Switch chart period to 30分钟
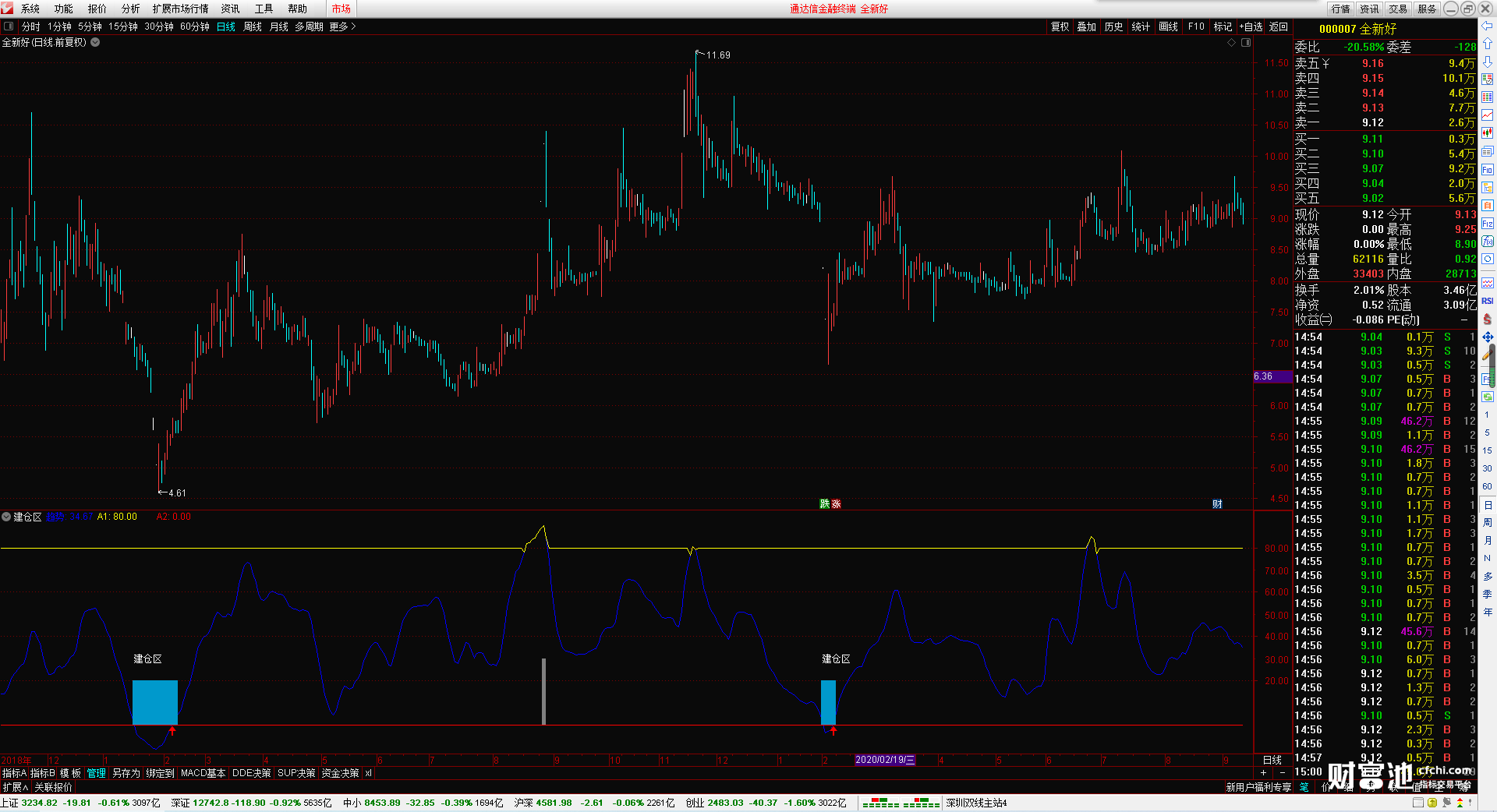The width and height of the screenshot is (1497, 812). coord(159,26)
